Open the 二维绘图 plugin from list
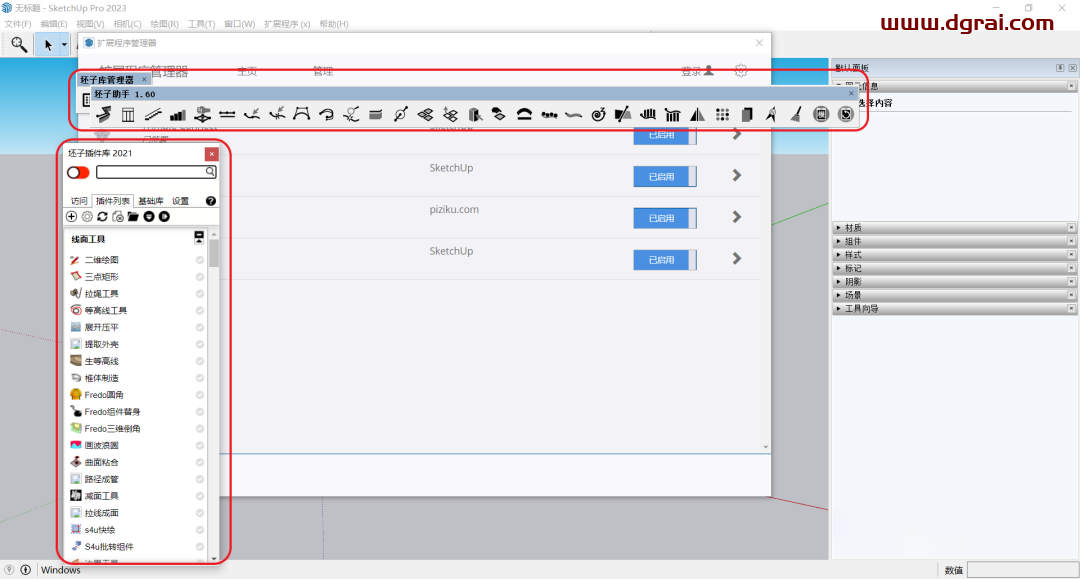Screen dimensions: 1080x579 click(x=101, y=260)
